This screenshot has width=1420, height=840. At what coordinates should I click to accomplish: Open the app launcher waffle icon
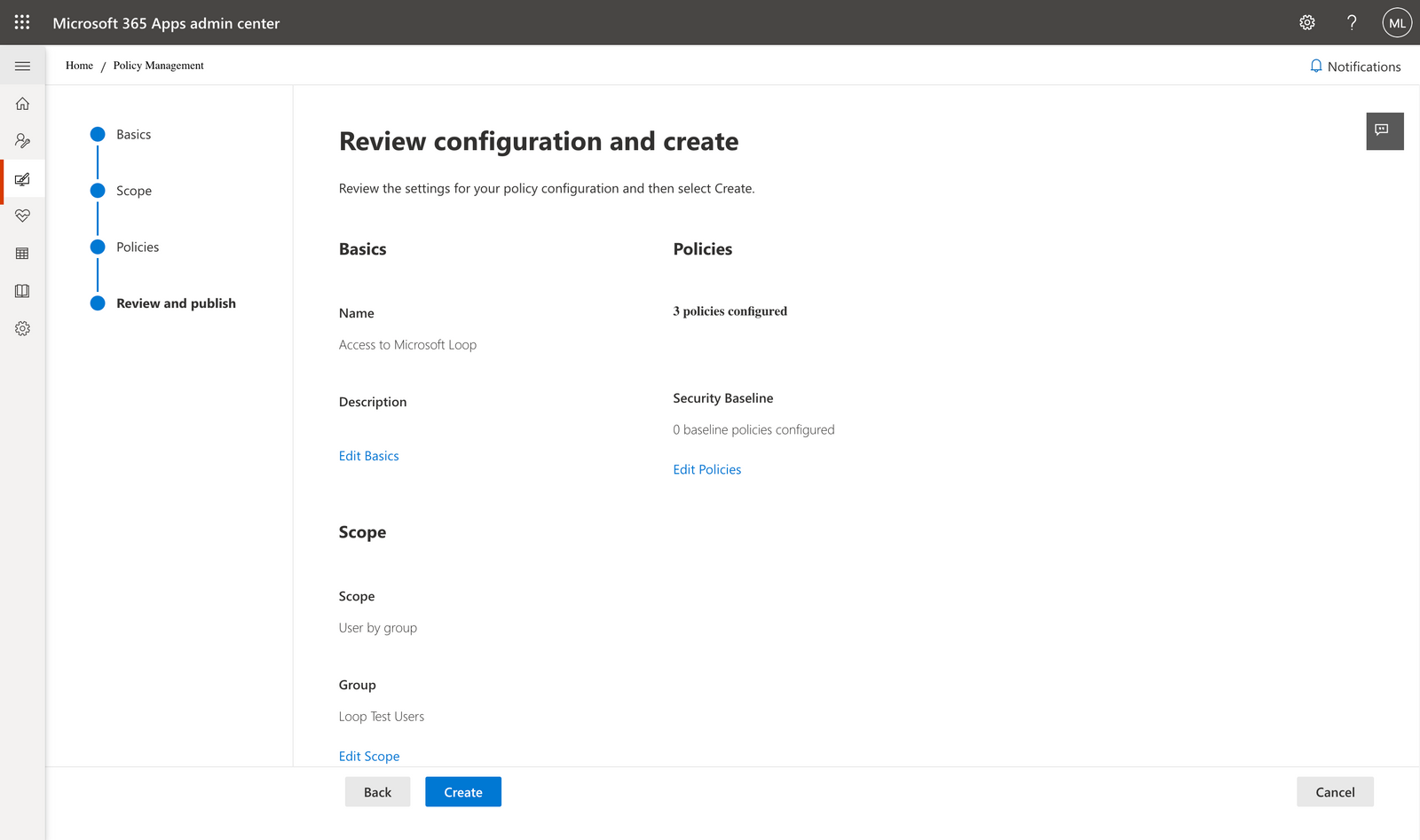point(22,22)
